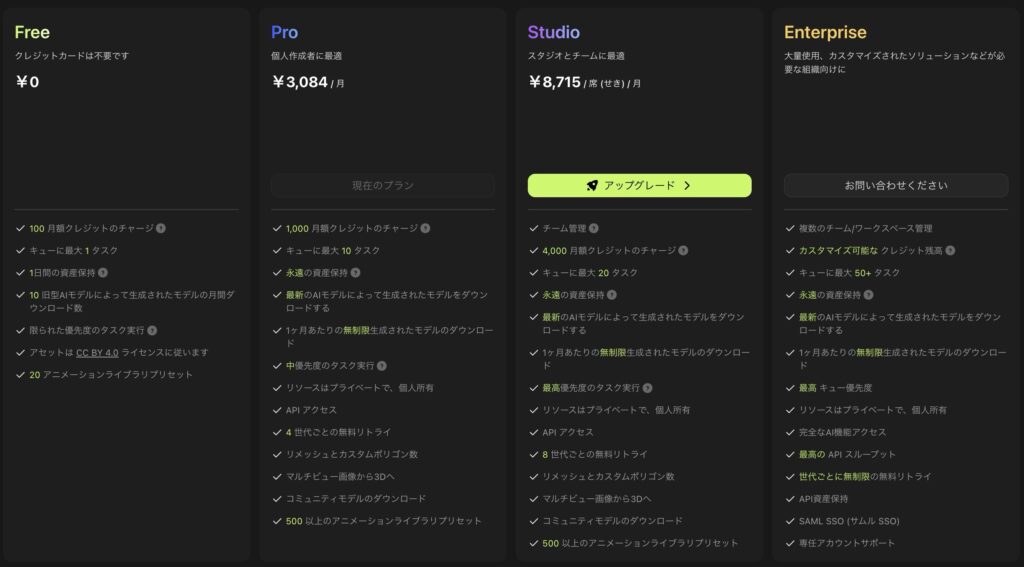The height and width of the screenshot is (567, 1024).
Task: Click the Pro plan title
Action: tap(284, 32)
